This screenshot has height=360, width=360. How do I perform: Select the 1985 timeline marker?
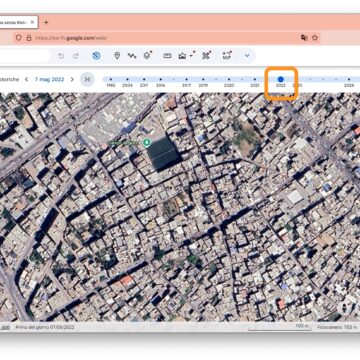pyautogui.click(x=111, y=79)
